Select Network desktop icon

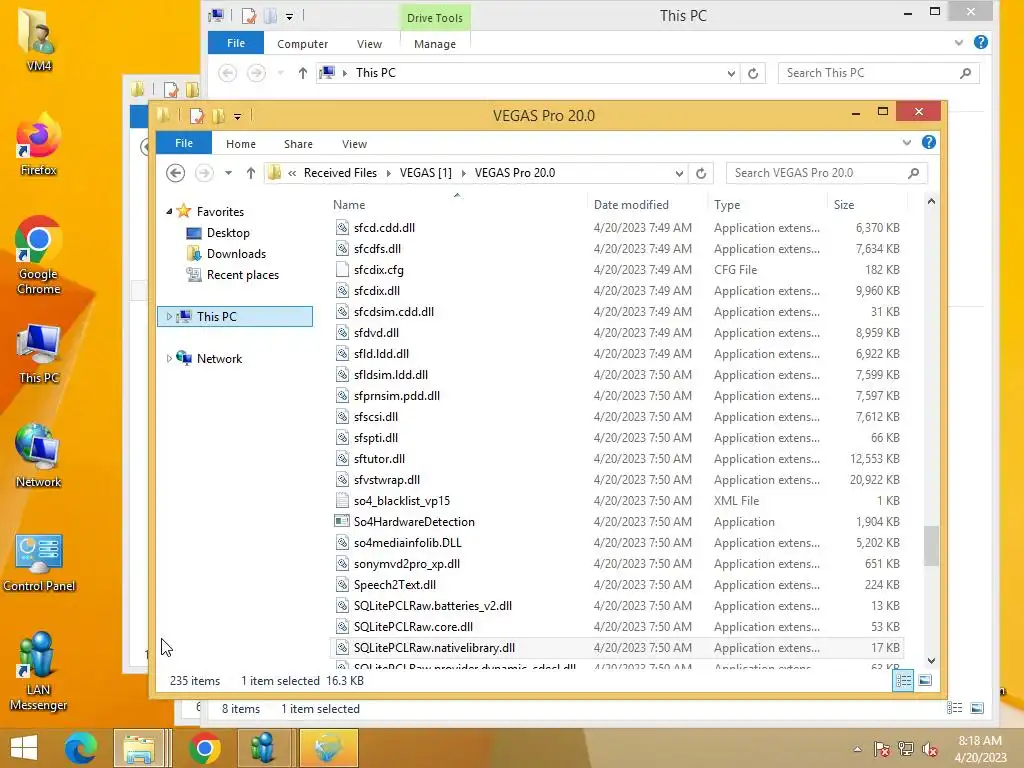[x=38, y=456]
